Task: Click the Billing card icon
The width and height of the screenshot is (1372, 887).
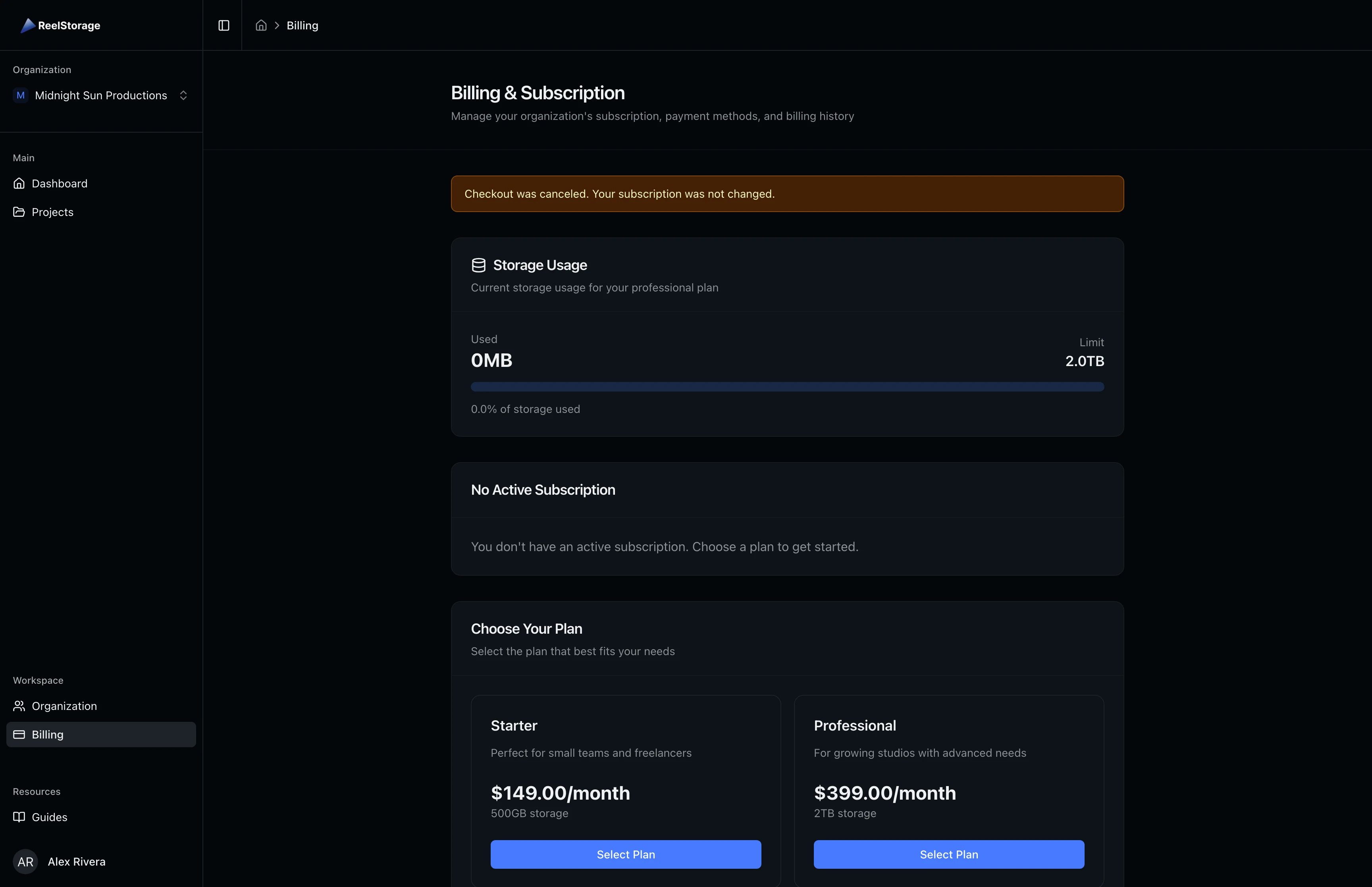Action: (19, 735)
